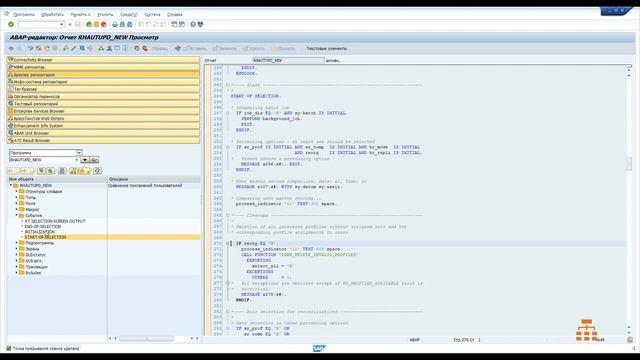Image resolution: width=640 pixels, height=360 pixels.
Task: Expand the Трансакции folder
Action: [17, 267]
